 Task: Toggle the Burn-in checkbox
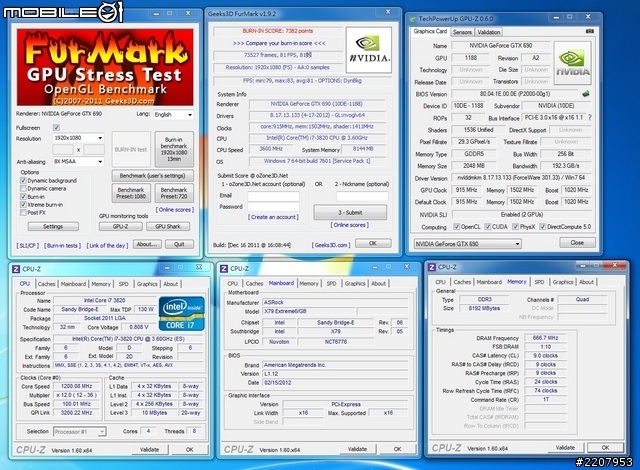pyautogui.click(x=23, y=197)
